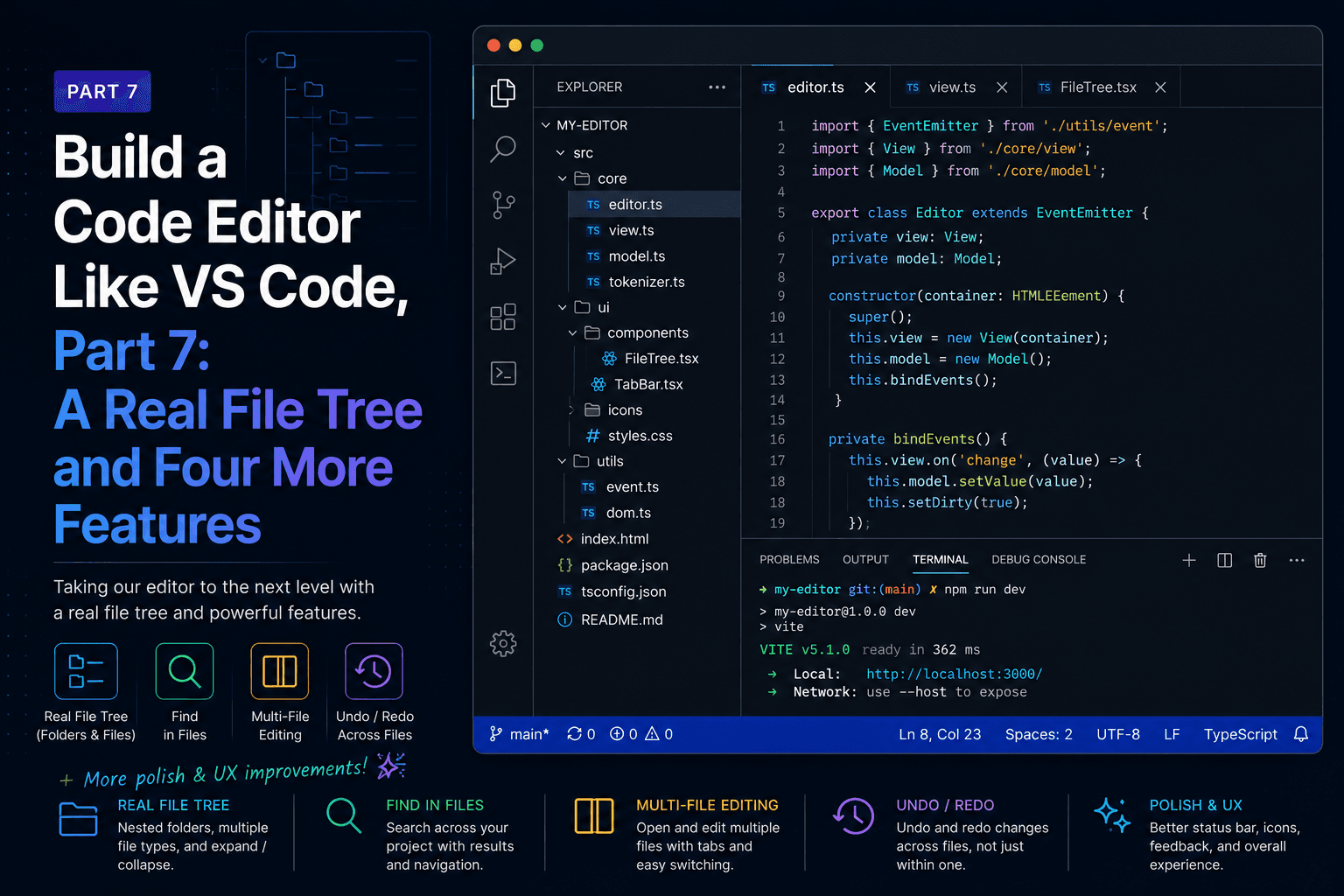This screenshot has height=896, width=1344.
Task: Click line number 16 in the gutter
Action: pyautogui.click(x=777, y=439)
